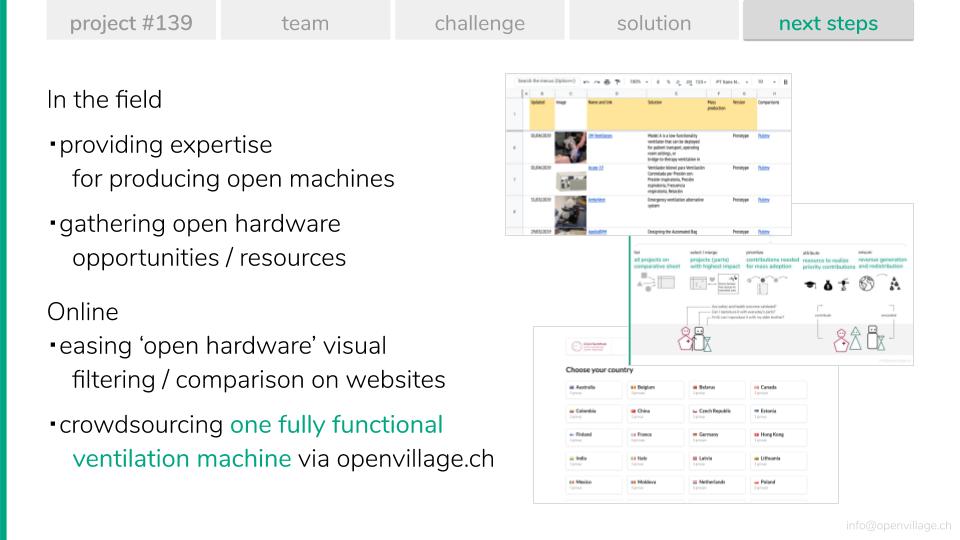Open first row name link in spreadsheet
The image size is (960, 540).
(600, 136)
